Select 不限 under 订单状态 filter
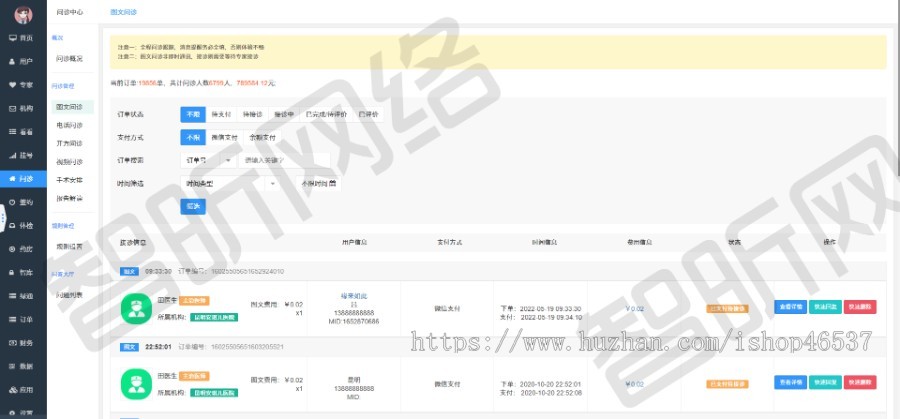This screenshot has width=900, height=419. pos(193,114)
